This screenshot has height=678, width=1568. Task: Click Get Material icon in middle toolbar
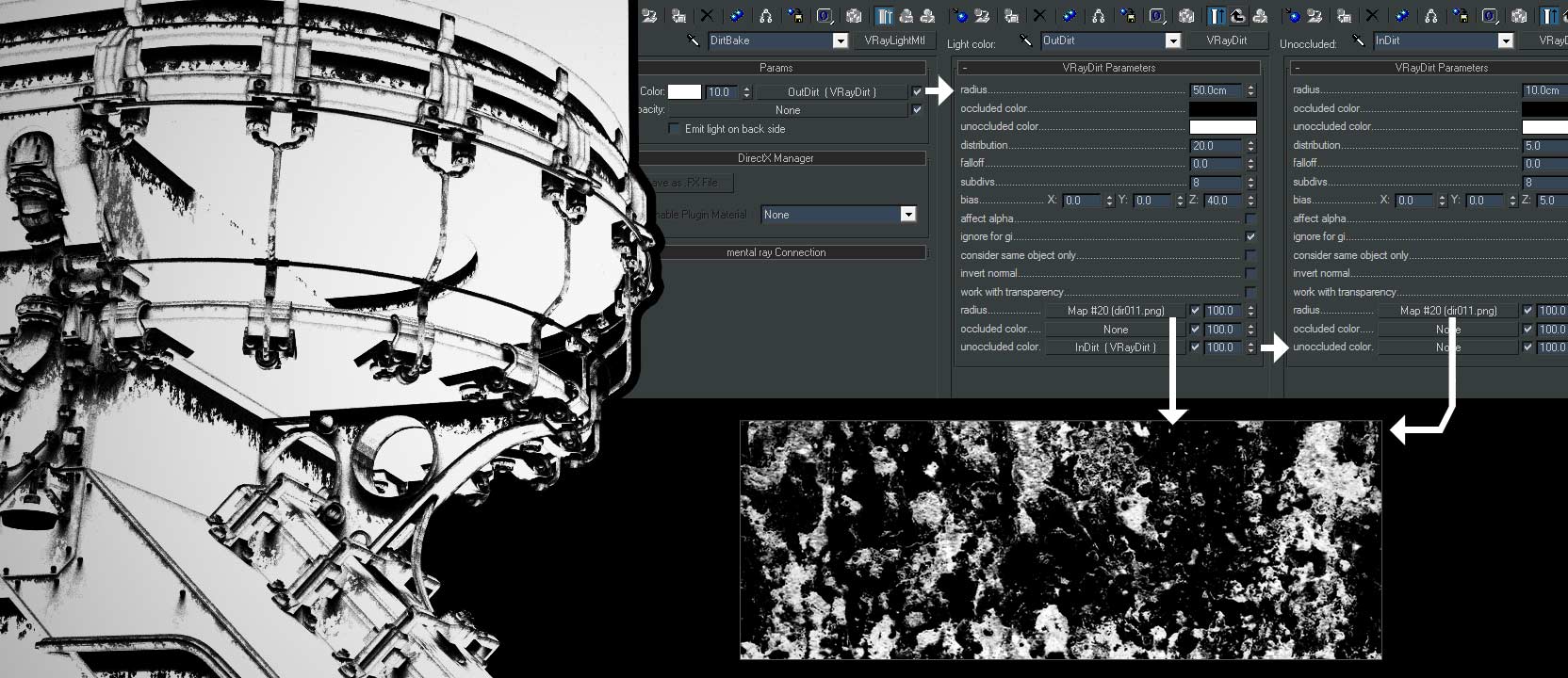pyautogui.click(x=960, y=16)
